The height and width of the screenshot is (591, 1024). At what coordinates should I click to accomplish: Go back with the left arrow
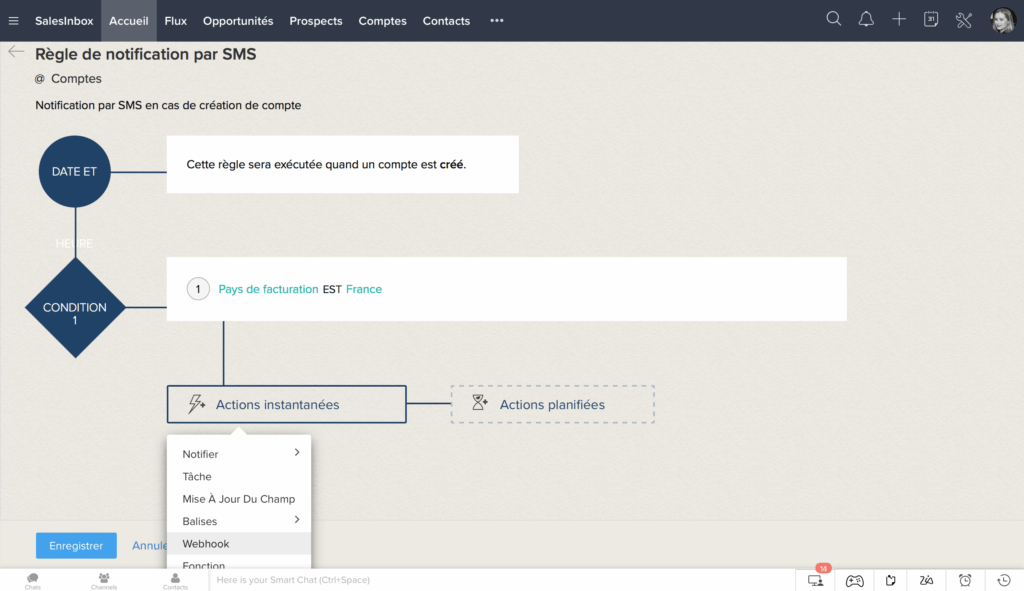point(16,52)
